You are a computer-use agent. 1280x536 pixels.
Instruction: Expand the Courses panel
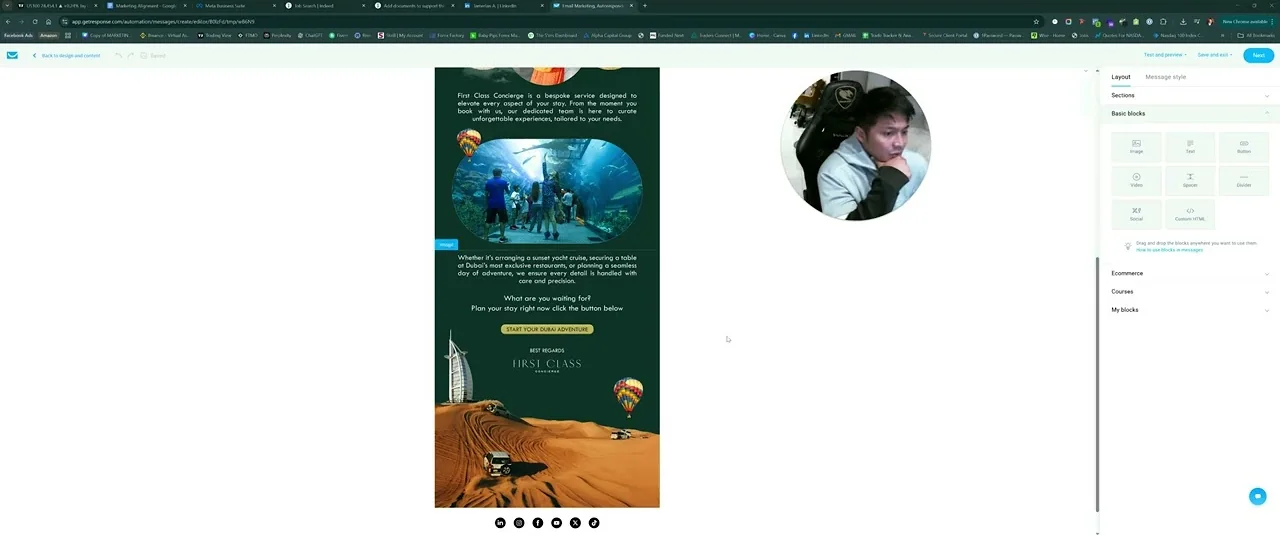pos(1190,291)
